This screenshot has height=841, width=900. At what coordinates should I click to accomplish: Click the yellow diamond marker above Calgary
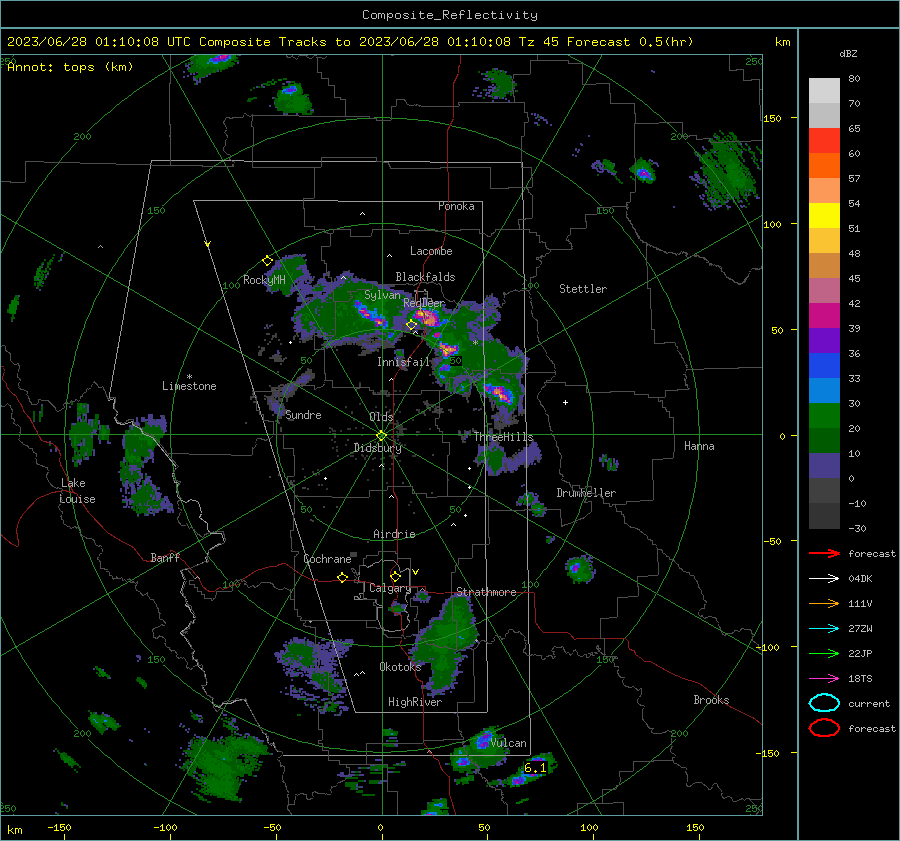pos(395,576)
